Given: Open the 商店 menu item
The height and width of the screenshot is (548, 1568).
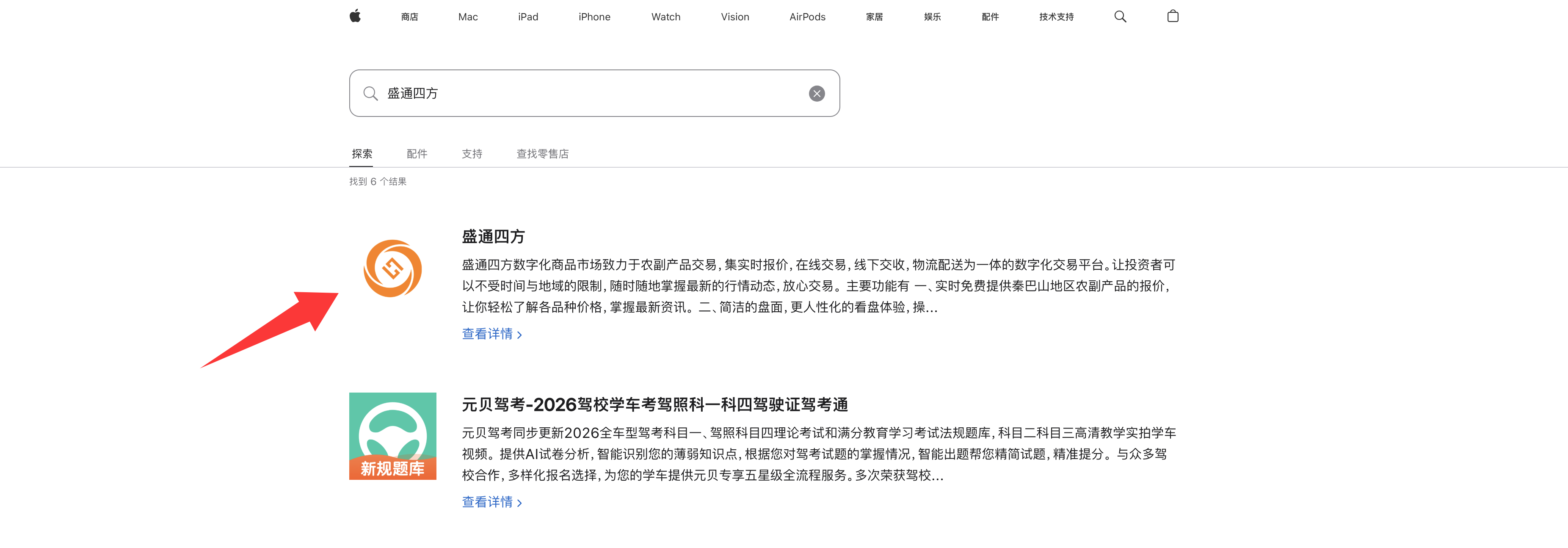Looking at the screenshot, I should click(x=409, y=17).
